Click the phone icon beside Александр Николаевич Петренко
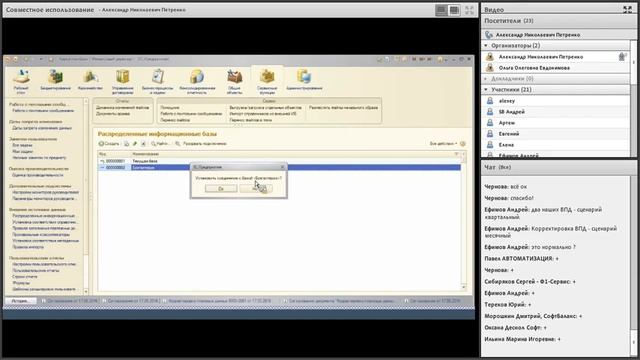640x360 pixels. 489,35
